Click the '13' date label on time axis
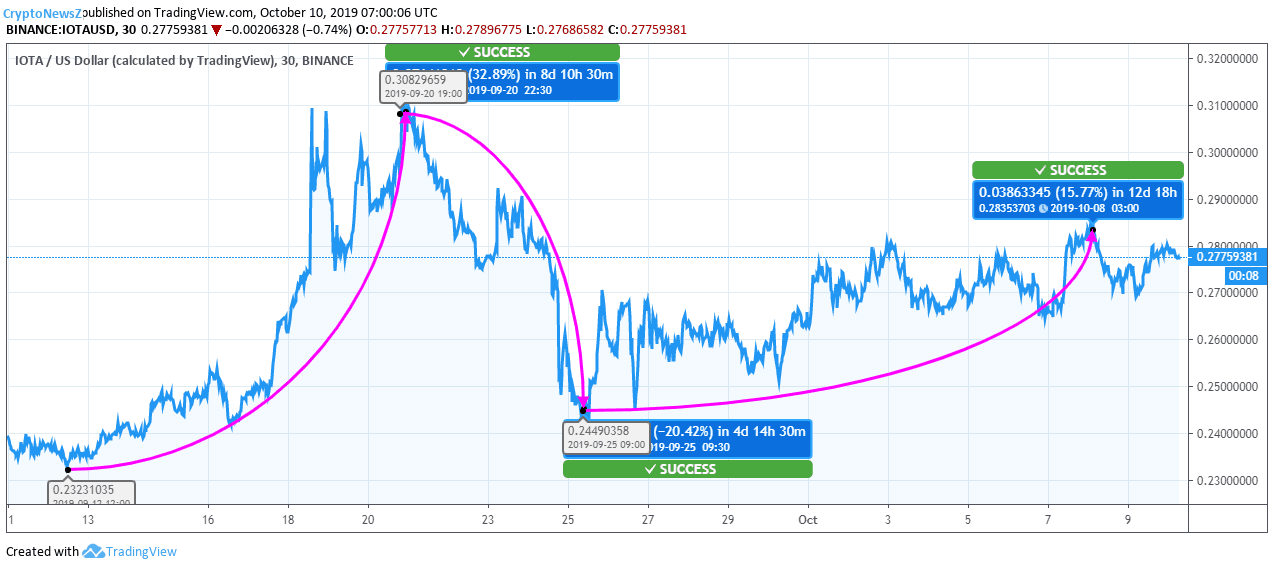Image resolution: width=1274 pixels, height=569 pixels. pyautogui.click(x=88, y=520)
